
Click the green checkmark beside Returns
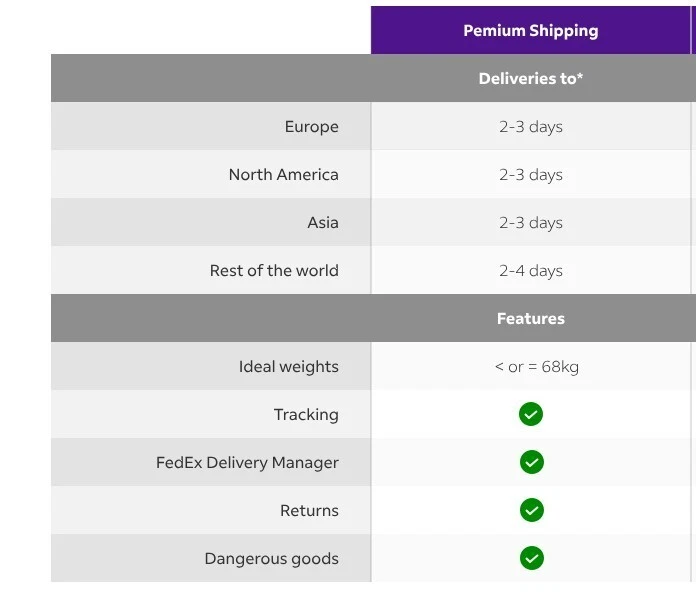pyautogui.click(x=531, y=510)
